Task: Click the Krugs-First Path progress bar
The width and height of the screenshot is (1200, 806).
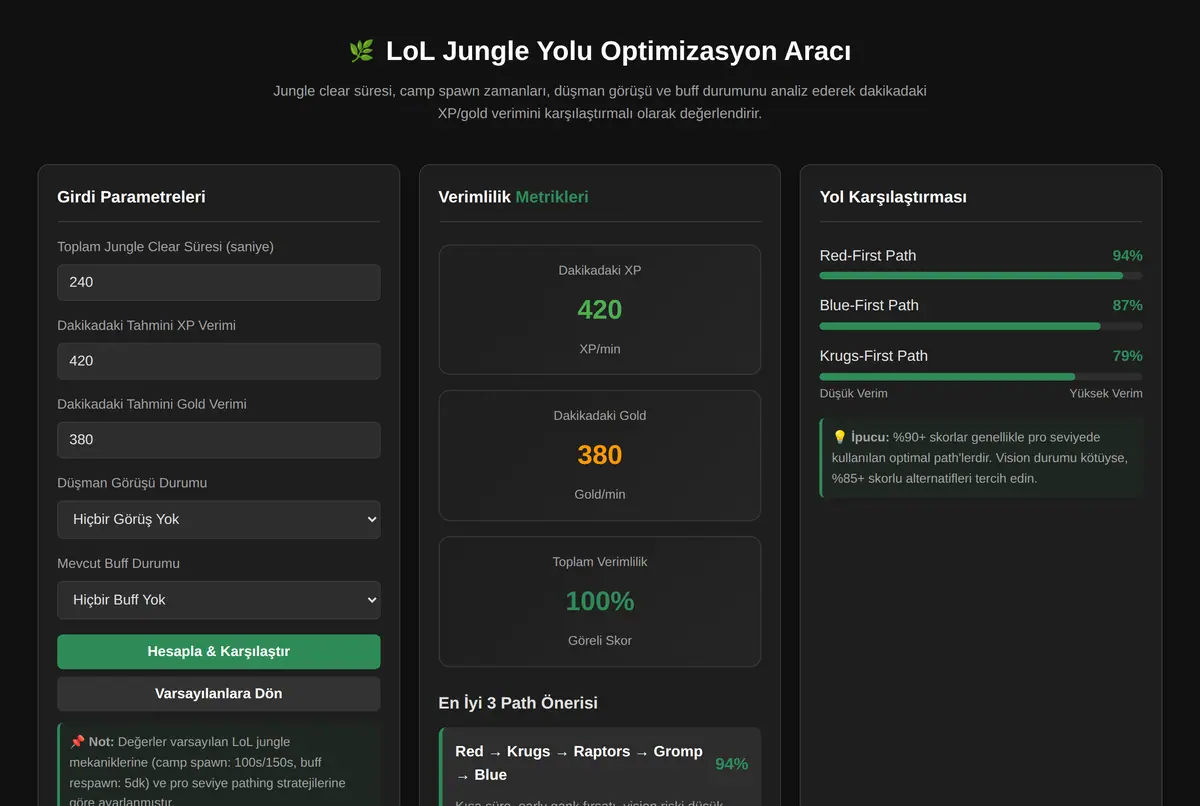Action: point(981,376)
